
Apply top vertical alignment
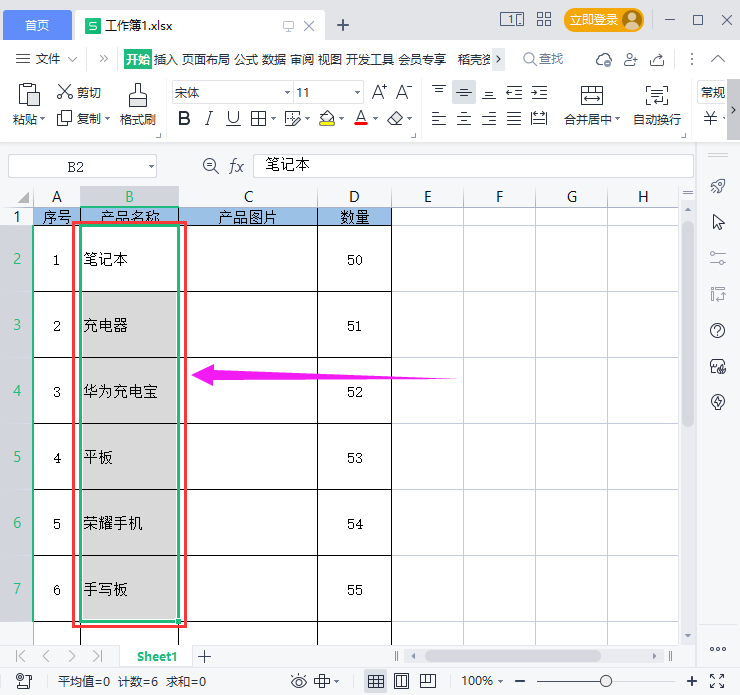pyautogui.click(x=439, y=92)
